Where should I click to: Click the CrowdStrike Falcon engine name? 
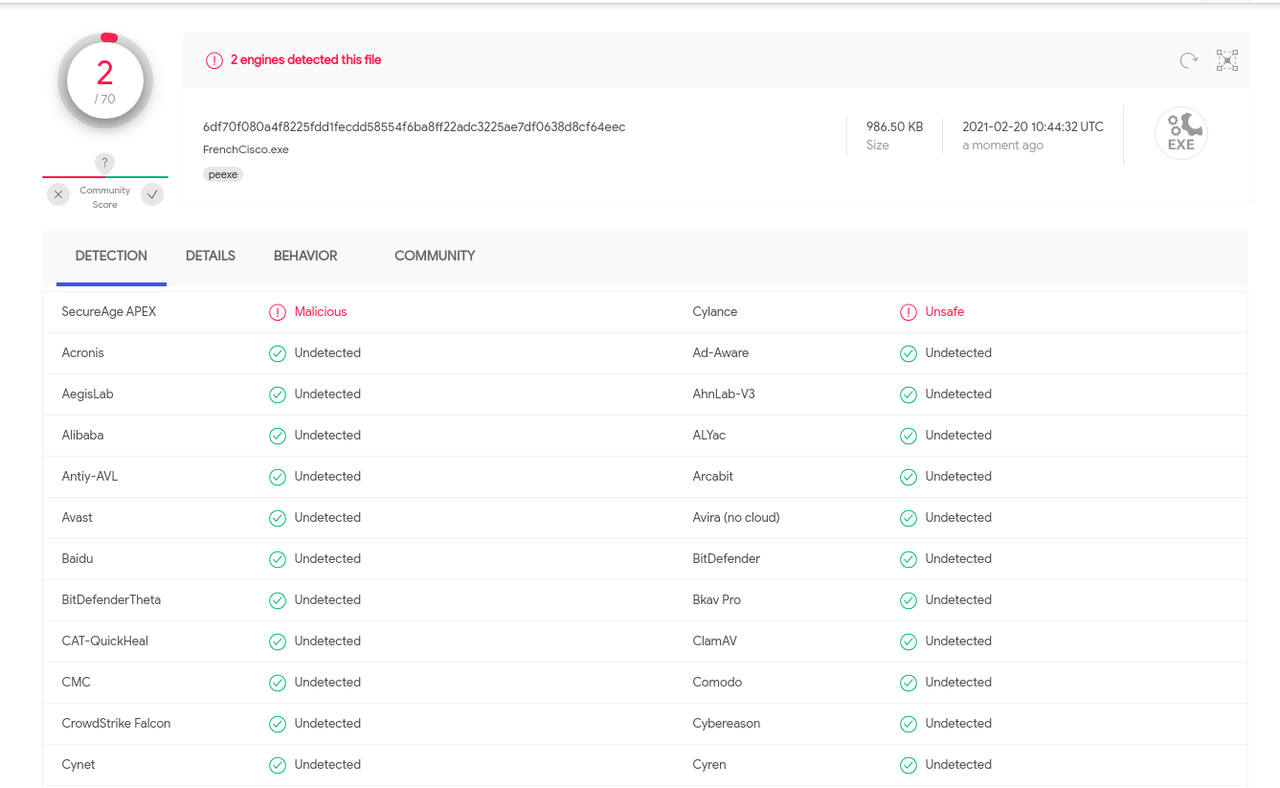[x=116, y=723]
